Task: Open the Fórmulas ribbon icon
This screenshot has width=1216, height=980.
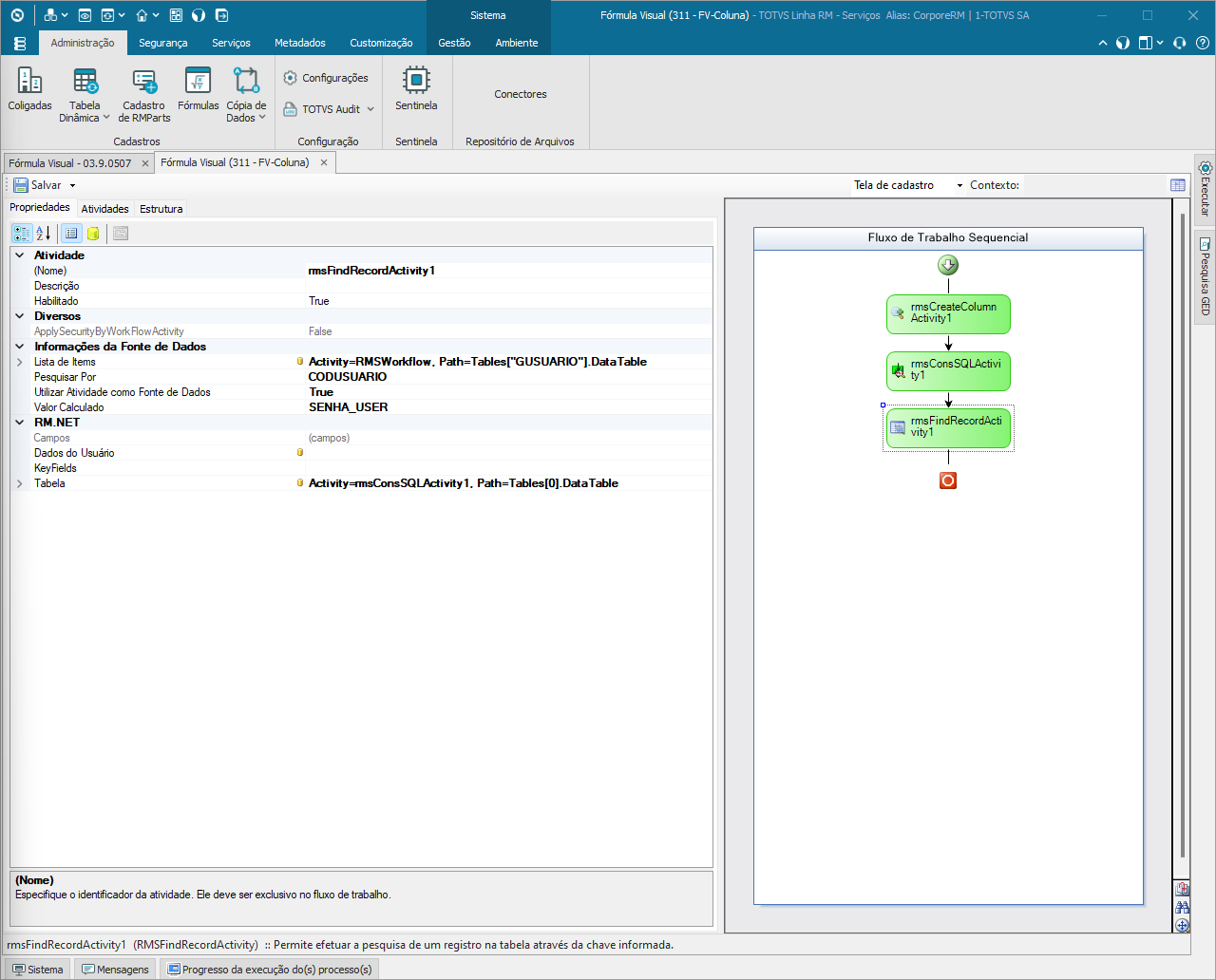Action: [198, 89]
